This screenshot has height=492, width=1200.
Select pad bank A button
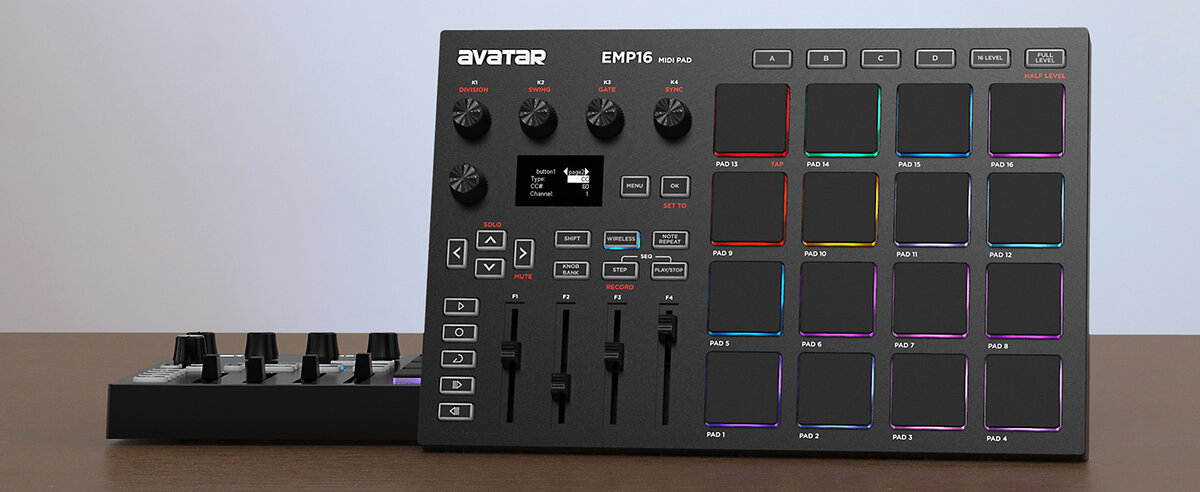[x=772, y=59]
